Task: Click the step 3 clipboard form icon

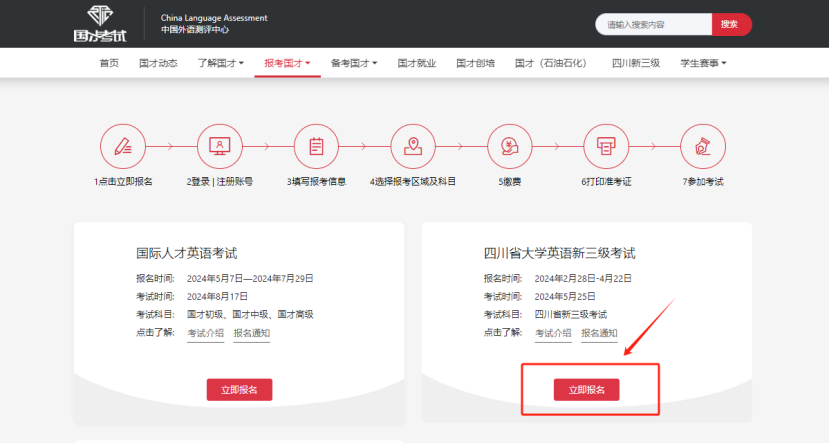Action: 316,147
